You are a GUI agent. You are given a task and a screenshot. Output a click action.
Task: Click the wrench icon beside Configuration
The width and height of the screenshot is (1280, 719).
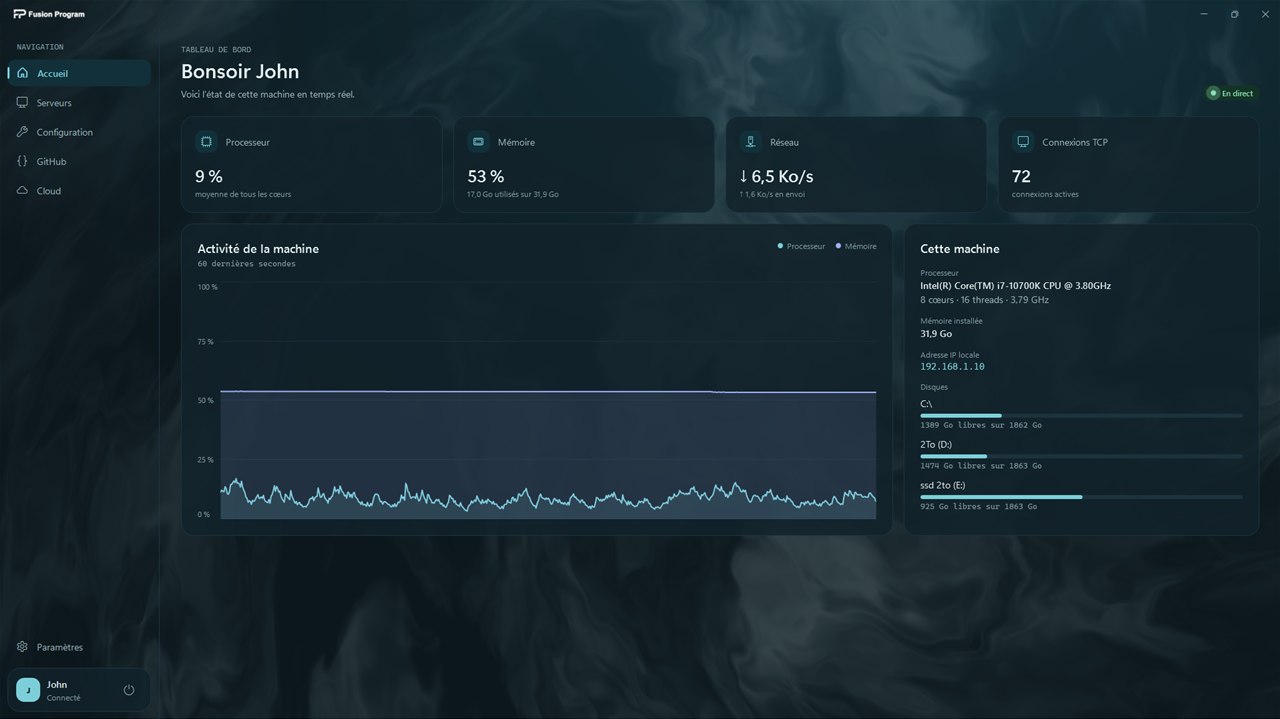click(23, 132)
